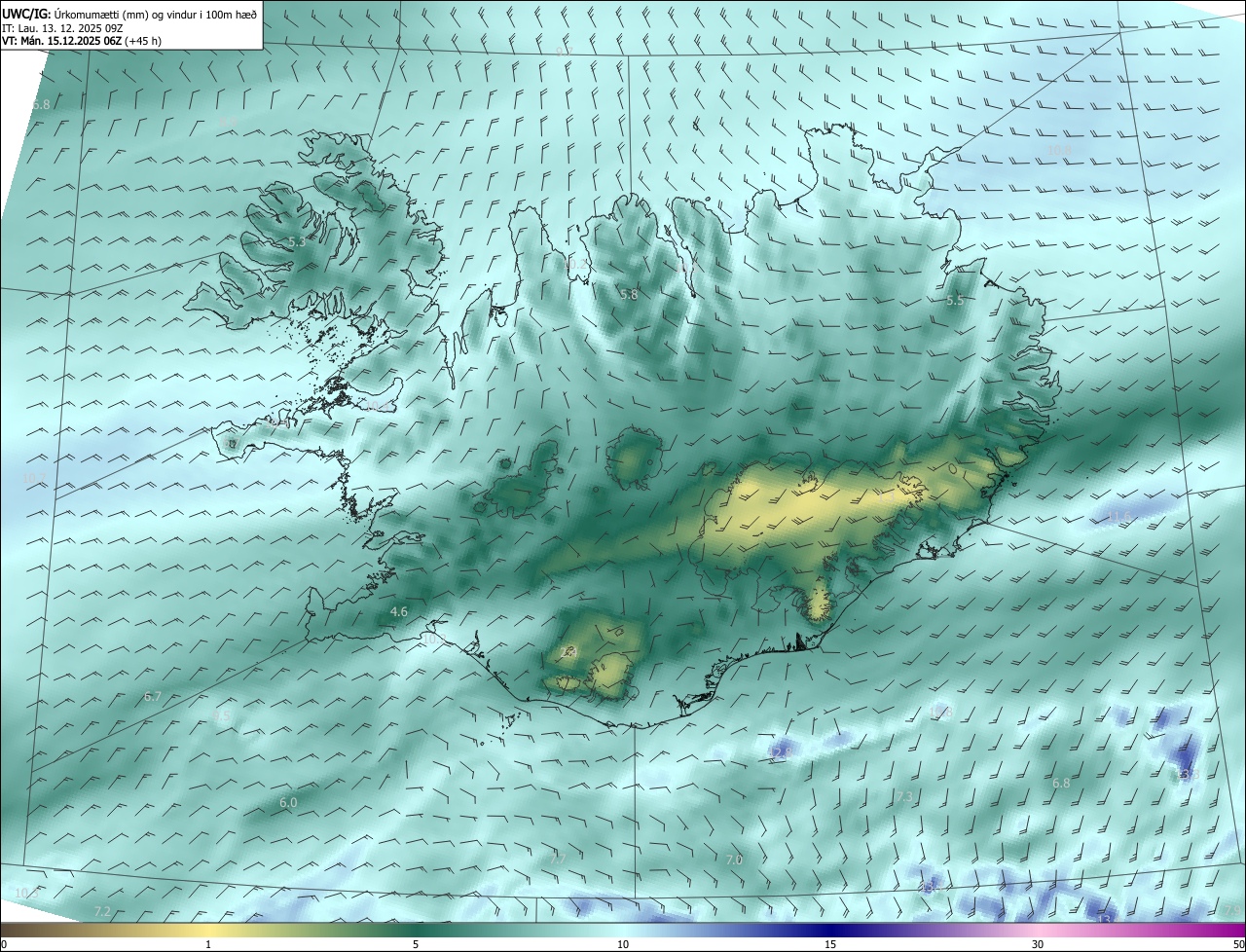Select the title "Úrkomumætti (mm) og vindur í 100m hæð"

click(x=155, y=14)
